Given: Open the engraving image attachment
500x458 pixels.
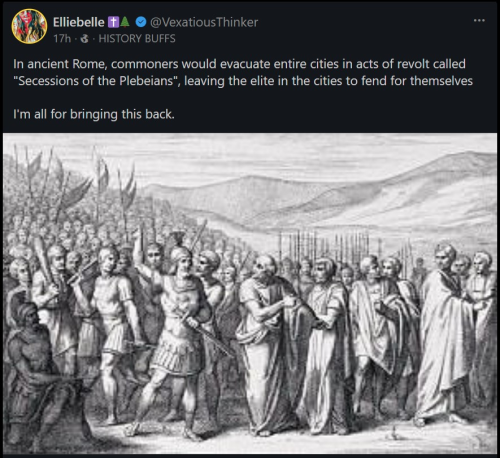Looking at the screenshot, I should tap(250, 293).
